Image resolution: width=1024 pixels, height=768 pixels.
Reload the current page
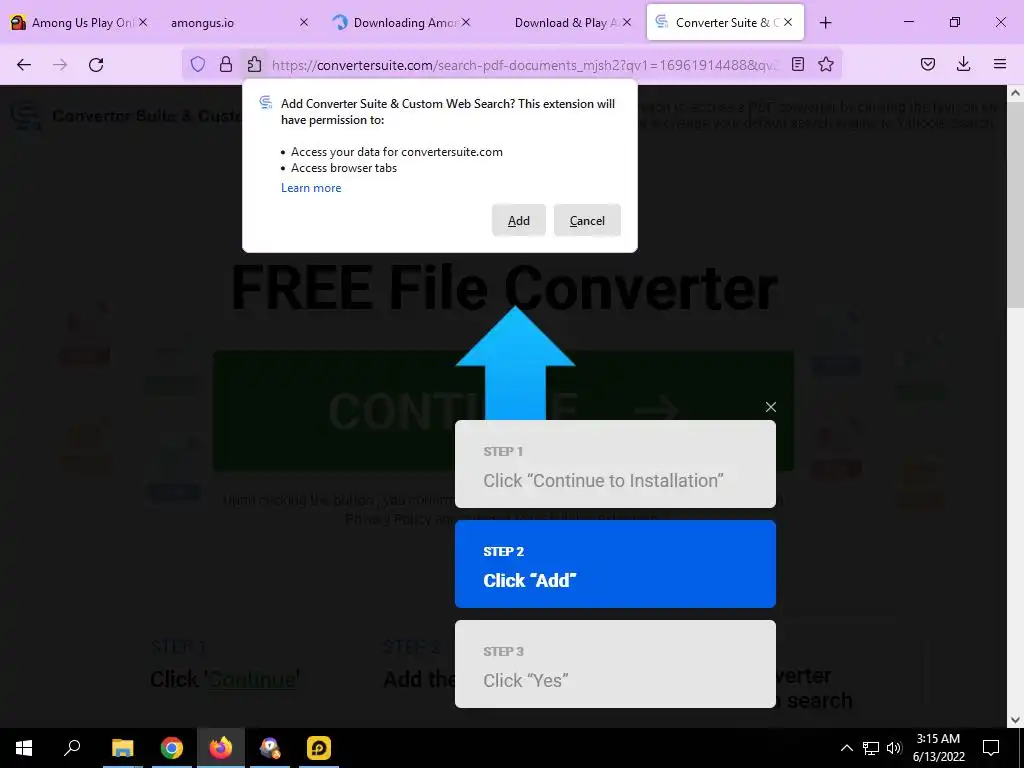96,65
